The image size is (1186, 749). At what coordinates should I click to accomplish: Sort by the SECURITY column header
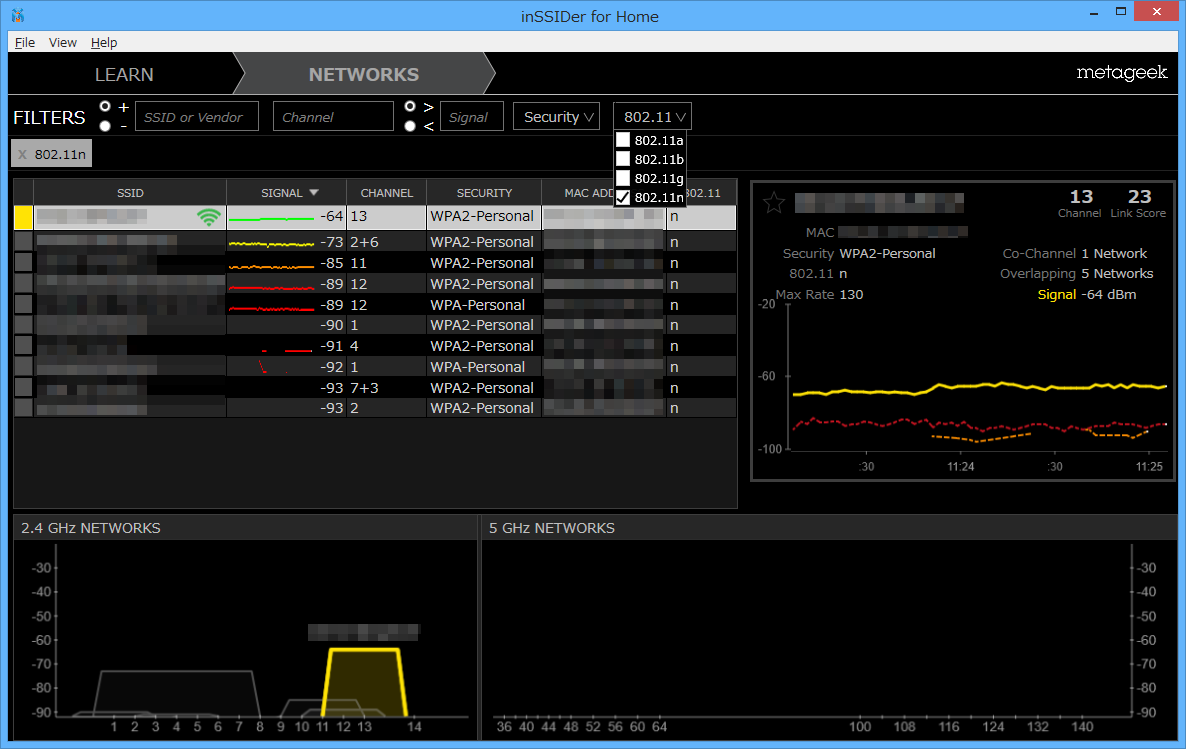[x=484, y=193]
